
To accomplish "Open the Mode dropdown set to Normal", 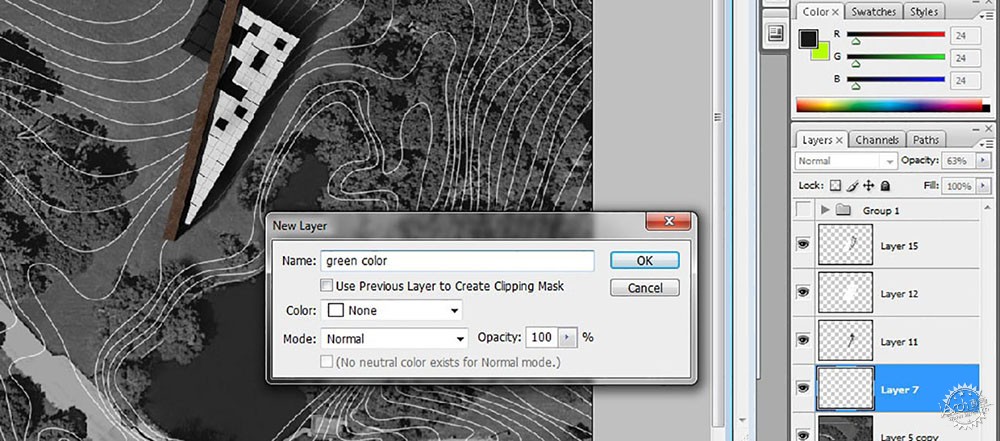I will [395, 338].
